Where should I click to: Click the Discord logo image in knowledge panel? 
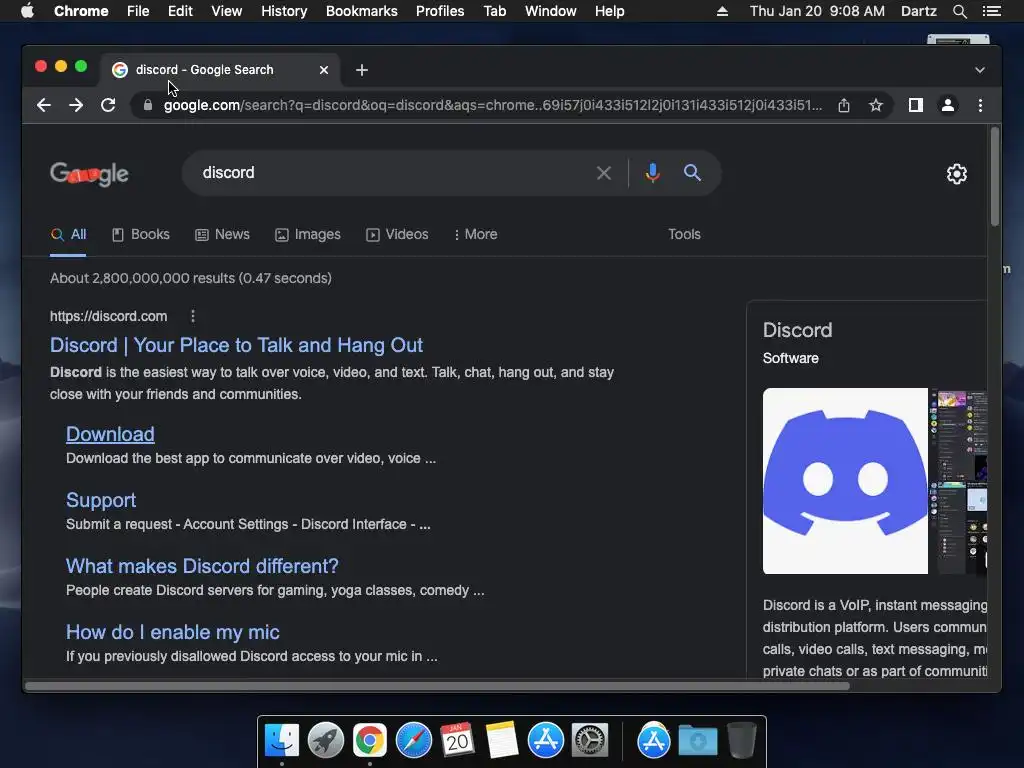coord(845,481)
